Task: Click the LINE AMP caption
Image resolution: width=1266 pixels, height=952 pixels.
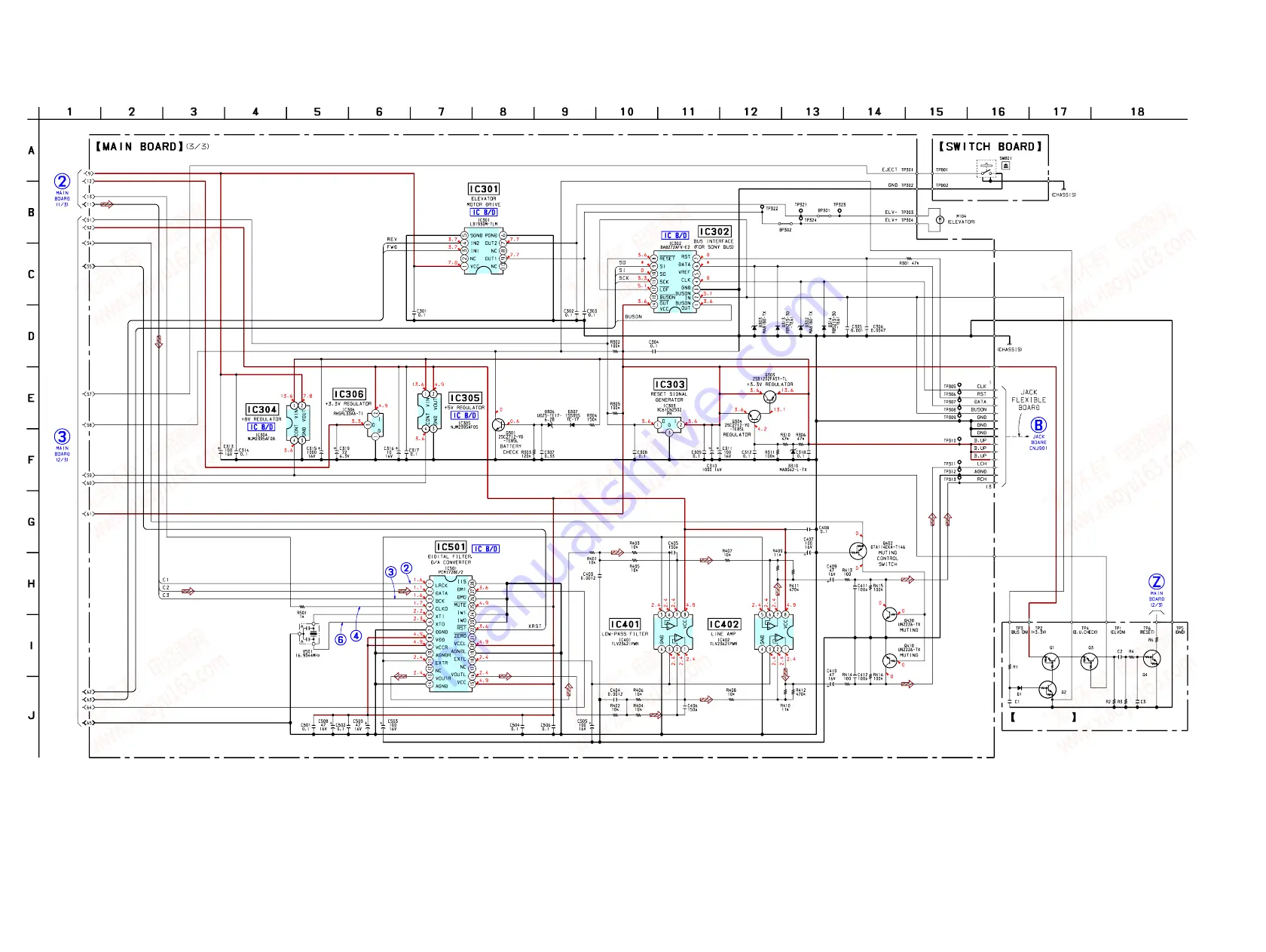Action: click(x=723, y=634)
